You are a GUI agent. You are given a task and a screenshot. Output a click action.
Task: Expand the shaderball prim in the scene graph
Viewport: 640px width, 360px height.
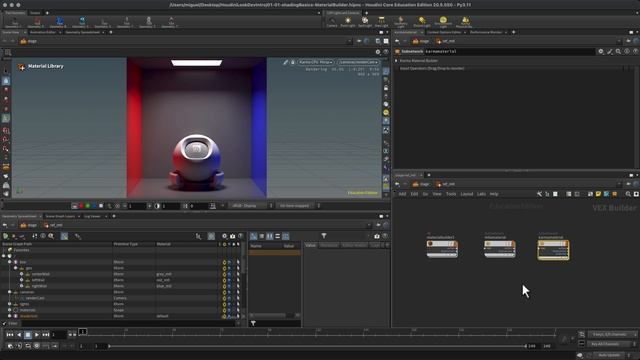tap(10, 316)
